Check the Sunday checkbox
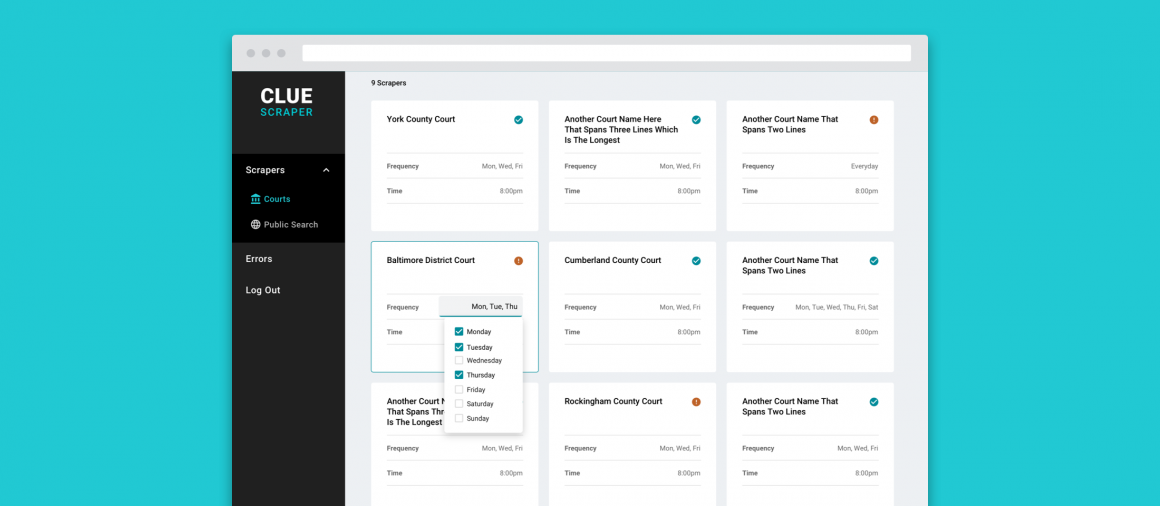 (459, 418)
